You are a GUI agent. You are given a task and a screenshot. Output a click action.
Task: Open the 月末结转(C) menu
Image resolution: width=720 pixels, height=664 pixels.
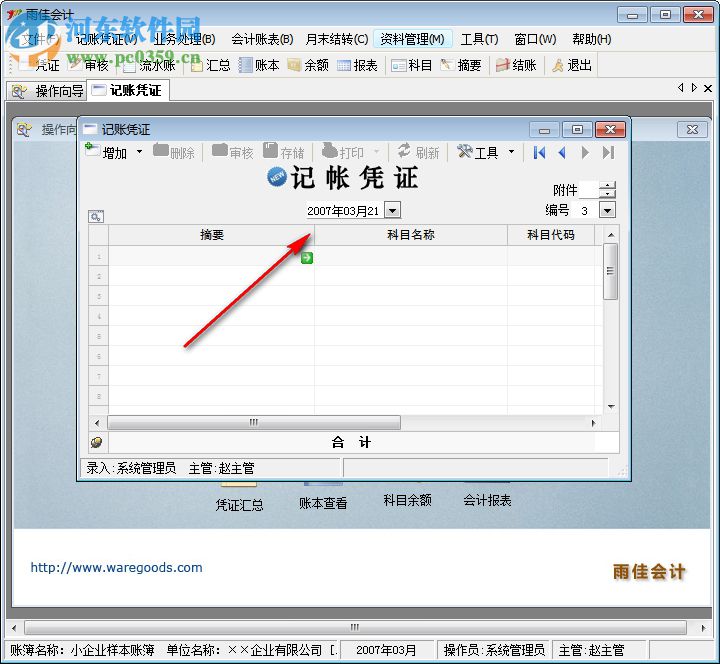point(337,39)
